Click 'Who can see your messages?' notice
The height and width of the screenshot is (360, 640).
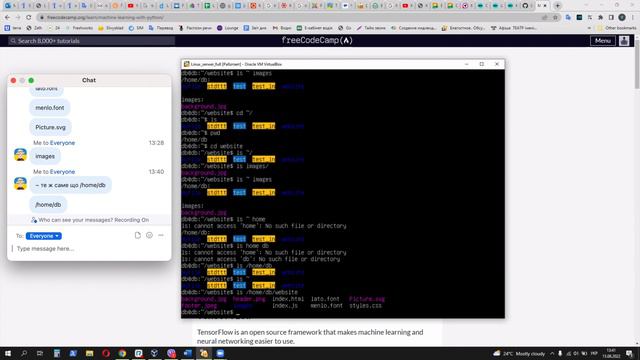[90, 220]
